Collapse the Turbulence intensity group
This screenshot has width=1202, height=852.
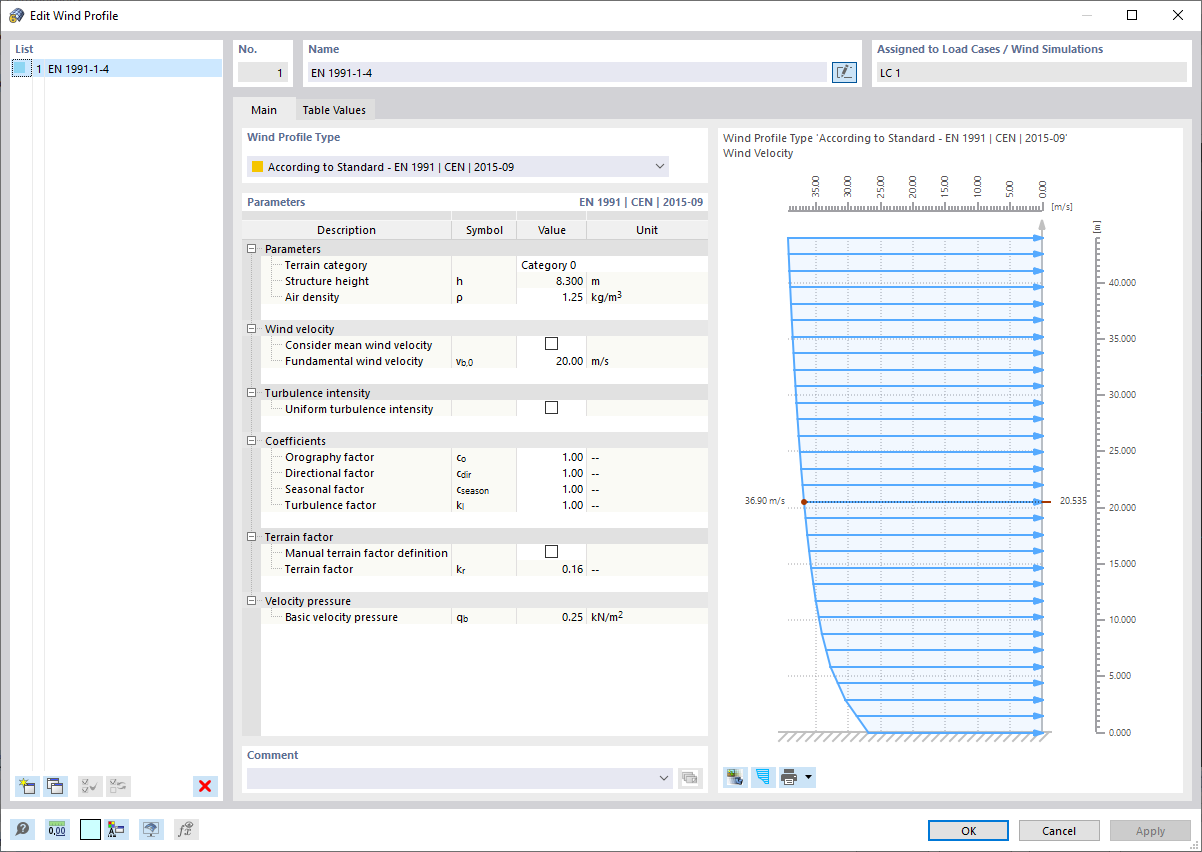point(251,393)
